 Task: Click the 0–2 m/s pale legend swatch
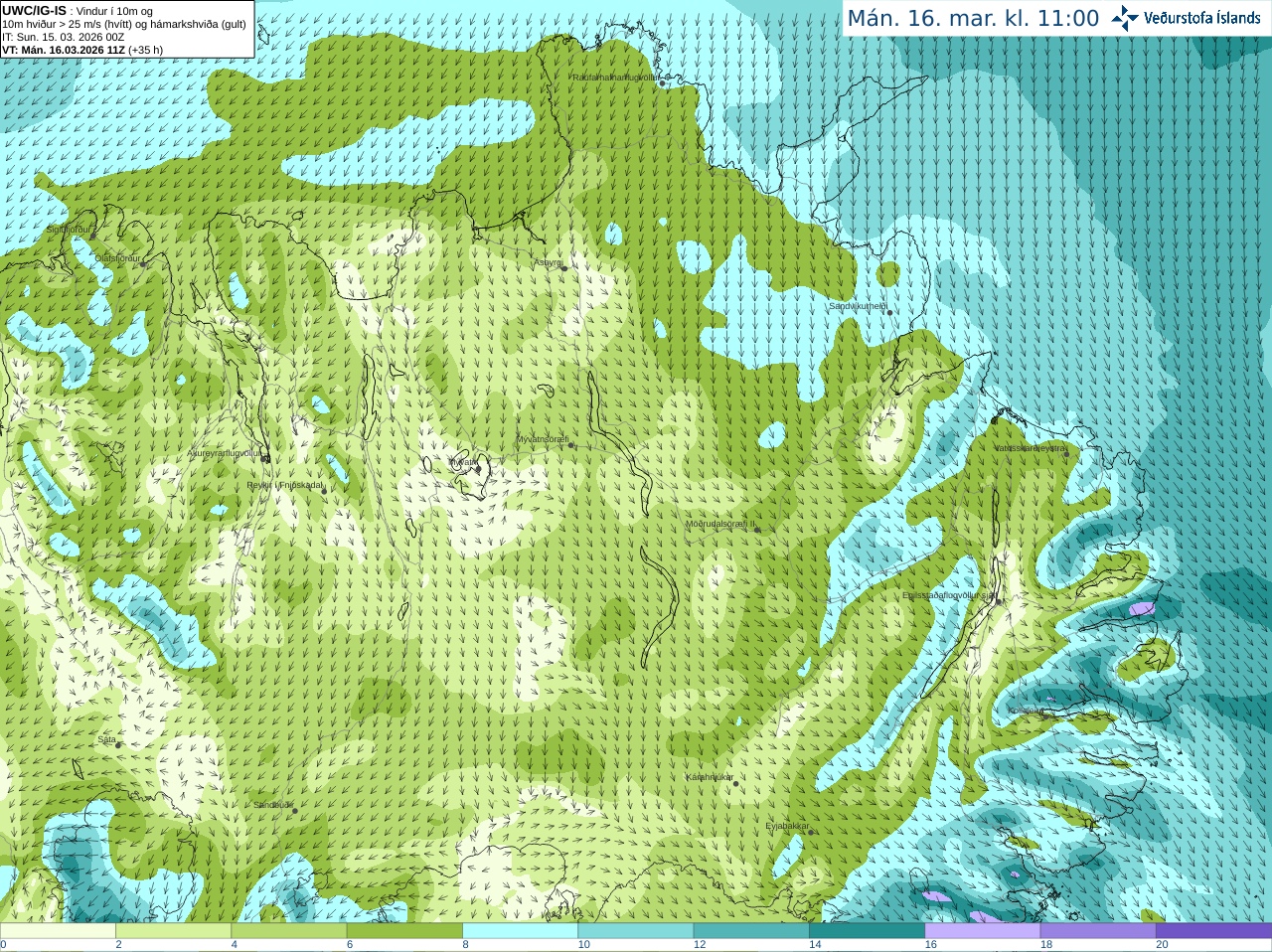click(58, 931)
